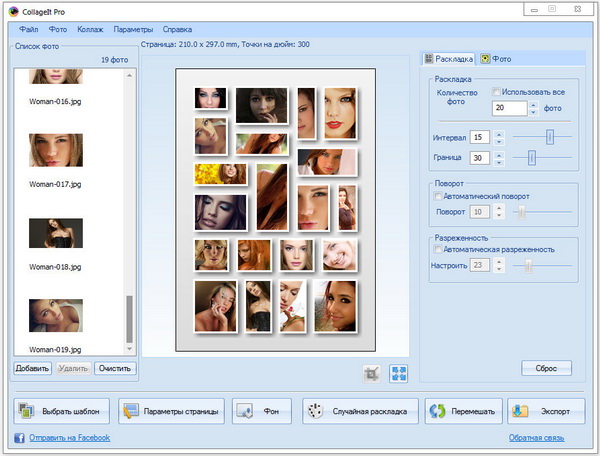
Task: Click the Отправить на Facebook link
Action: pyautogui.click(x=68, y=438)
